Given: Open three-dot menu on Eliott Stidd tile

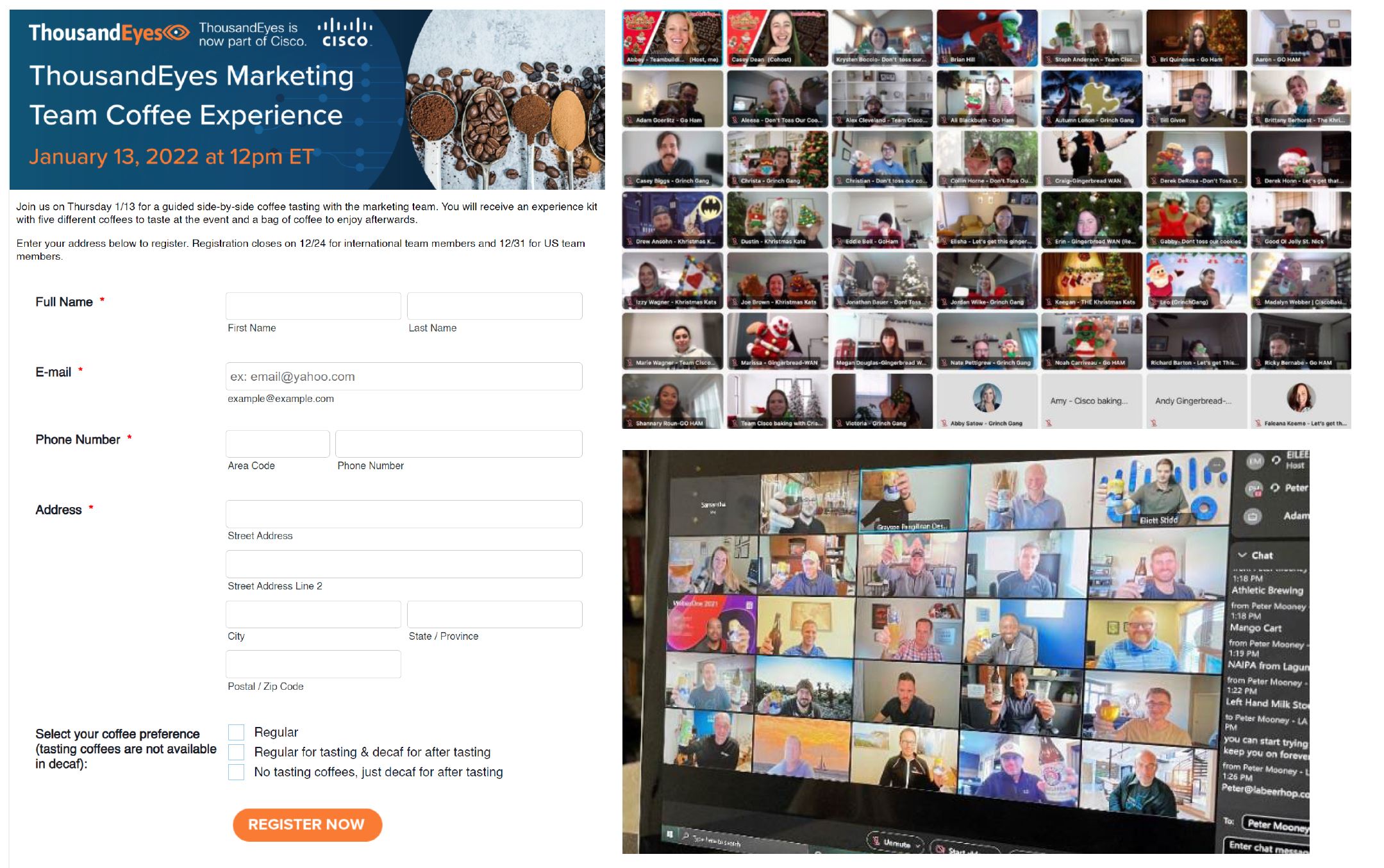Looking at the screenshot, I should tap(1216, 465).
